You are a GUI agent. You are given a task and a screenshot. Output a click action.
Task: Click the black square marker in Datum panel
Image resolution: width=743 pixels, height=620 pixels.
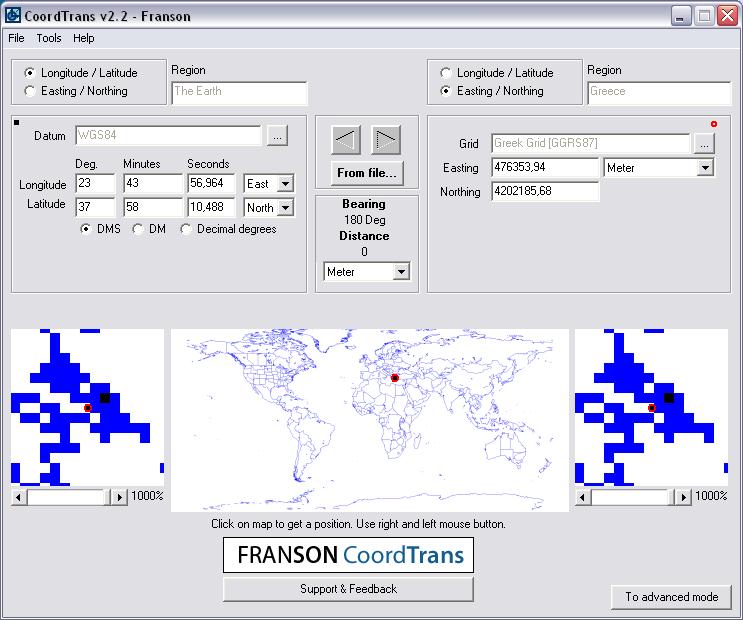[17, 123]
